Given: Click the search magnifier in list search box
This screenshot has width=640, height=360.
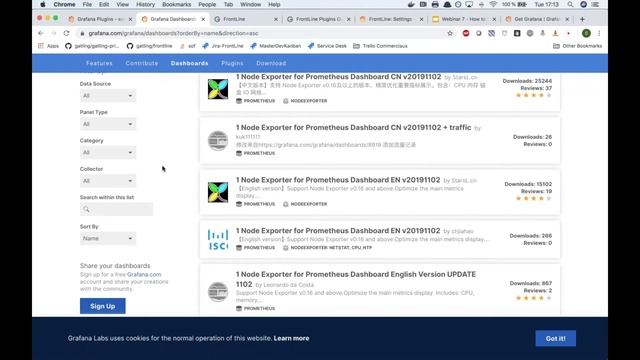Looking at the screenshot, I should (x=86, y=209).
